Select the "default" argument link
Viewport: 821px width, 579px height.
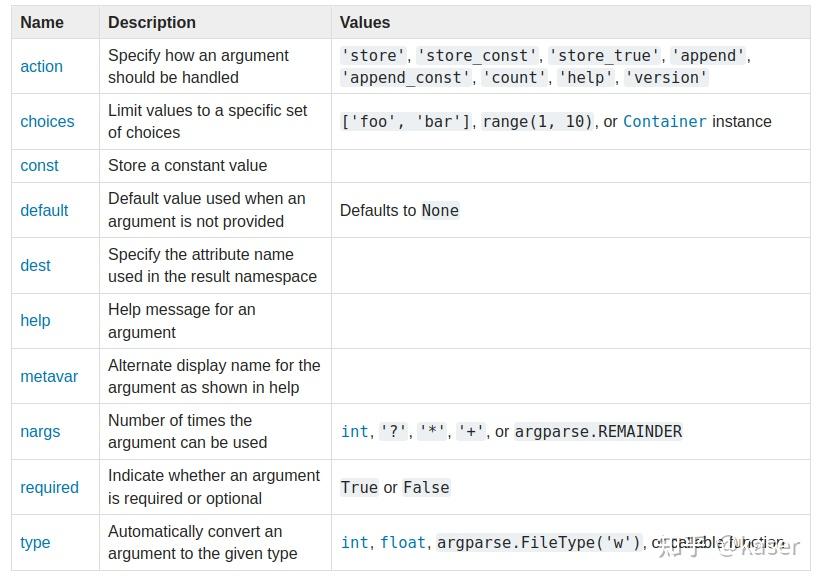click(44, 210)
